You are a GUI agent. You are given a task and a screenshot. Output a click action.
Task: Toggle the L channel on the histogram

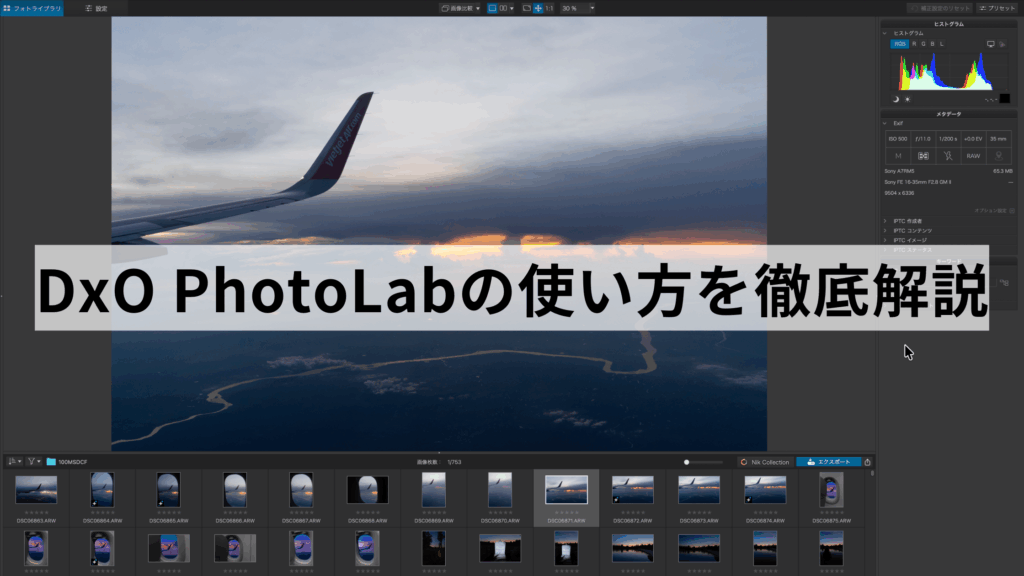[x=939, y=43]
